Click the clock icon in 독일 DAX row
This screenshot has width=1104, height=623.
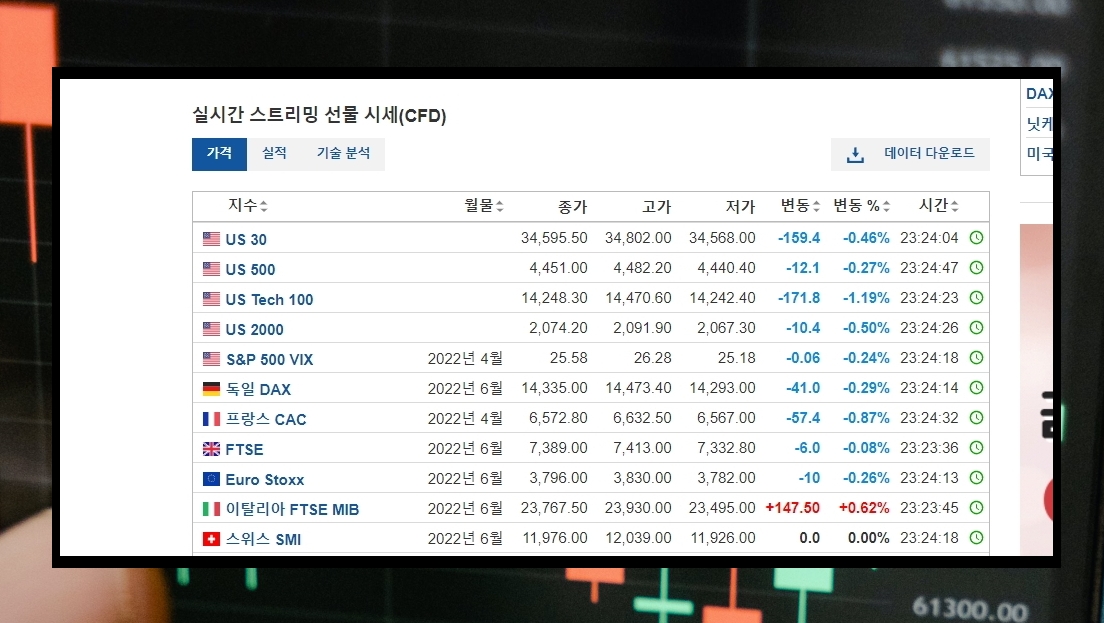click(x=976, y=388)
